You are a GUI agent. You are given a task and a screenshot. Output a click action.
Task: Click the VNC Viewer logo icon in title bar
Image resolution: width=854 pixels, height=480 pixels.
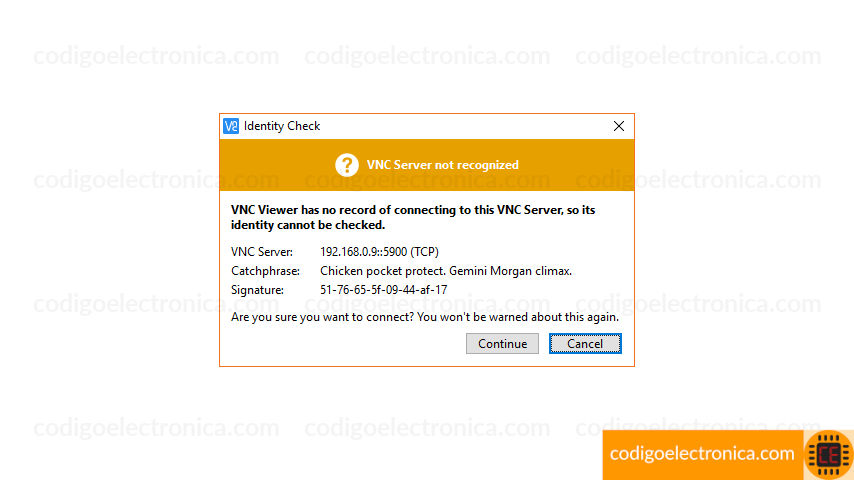click(x=231, y=126)
